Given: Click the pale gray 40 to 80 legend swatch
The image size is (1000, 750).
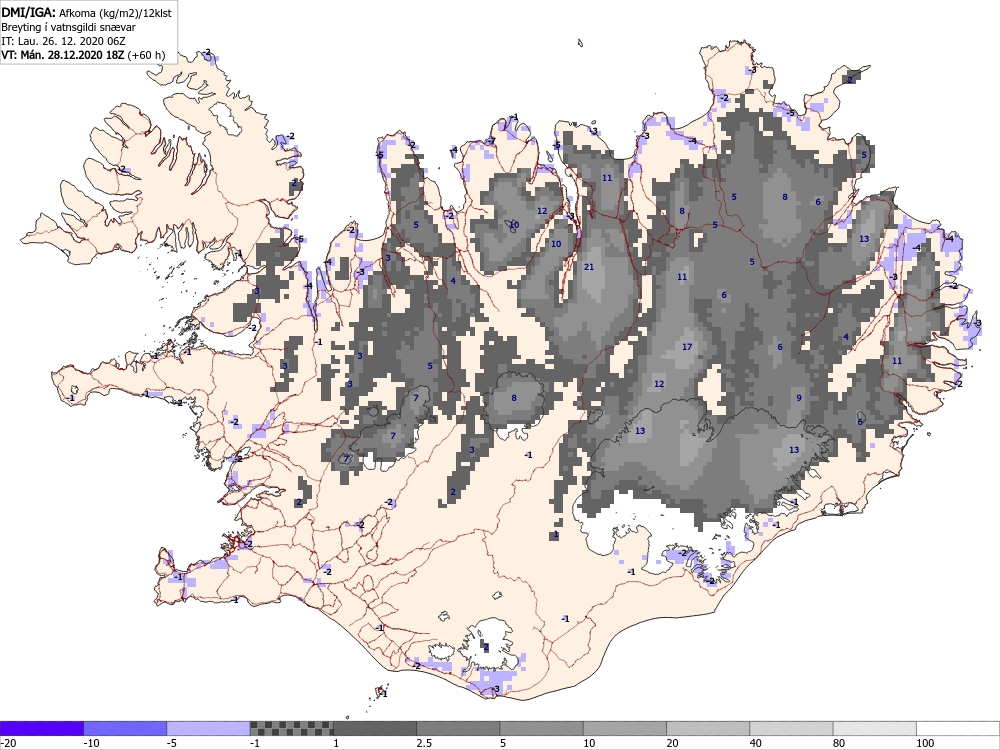Looking at the screenshot, I should [x=791, y=728].
